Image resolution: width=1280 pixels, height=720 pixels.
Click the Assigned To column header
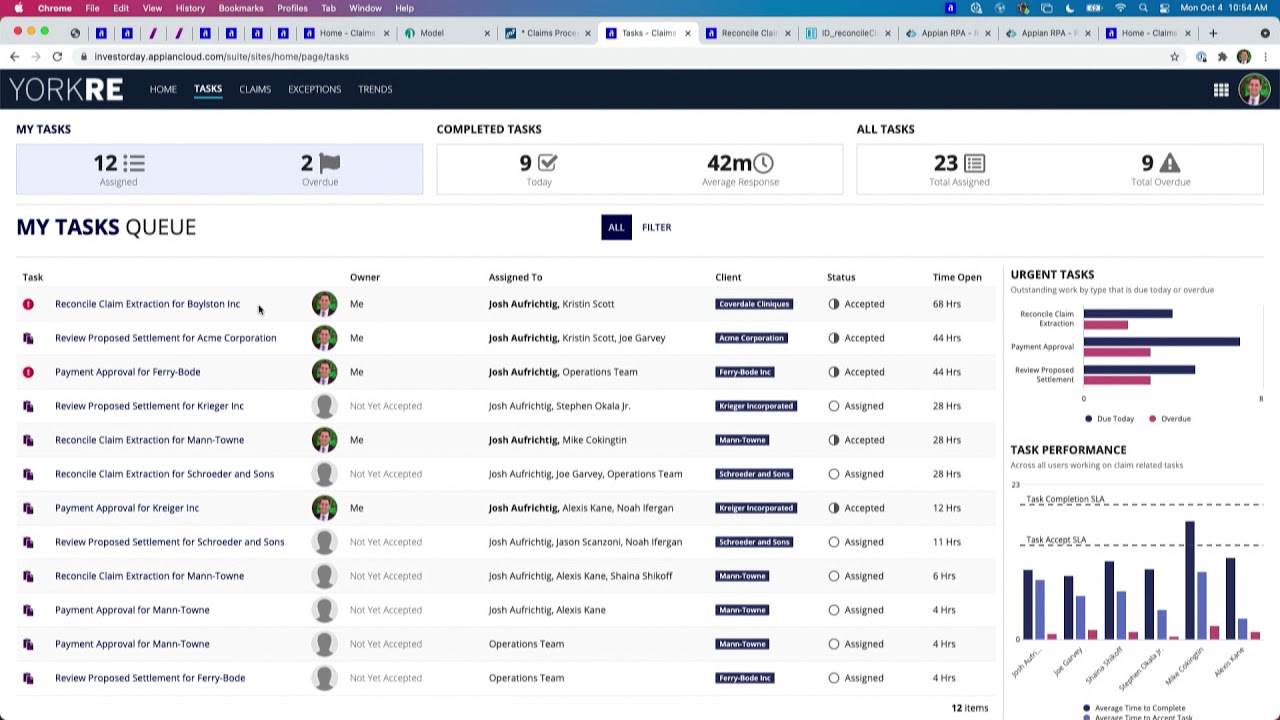[x=515, y=277]
